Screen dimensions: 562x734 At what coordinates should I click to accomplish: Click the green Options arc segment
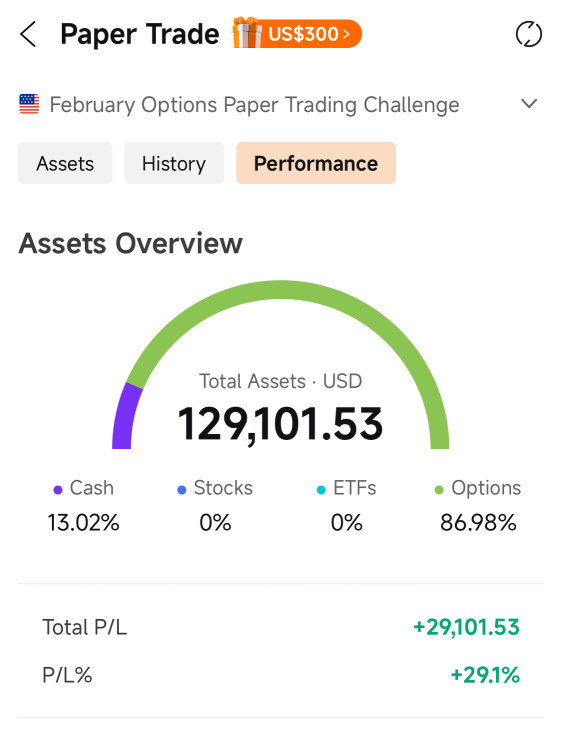coord(281,289)
